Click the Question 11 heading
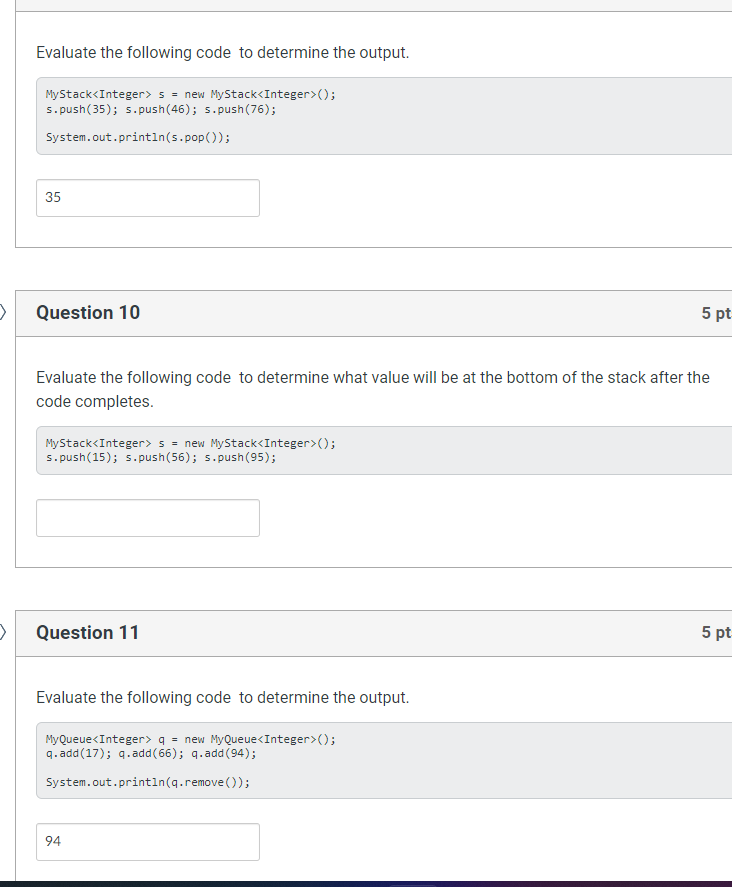This screenshot has height=887, width=732. [87, 632]
